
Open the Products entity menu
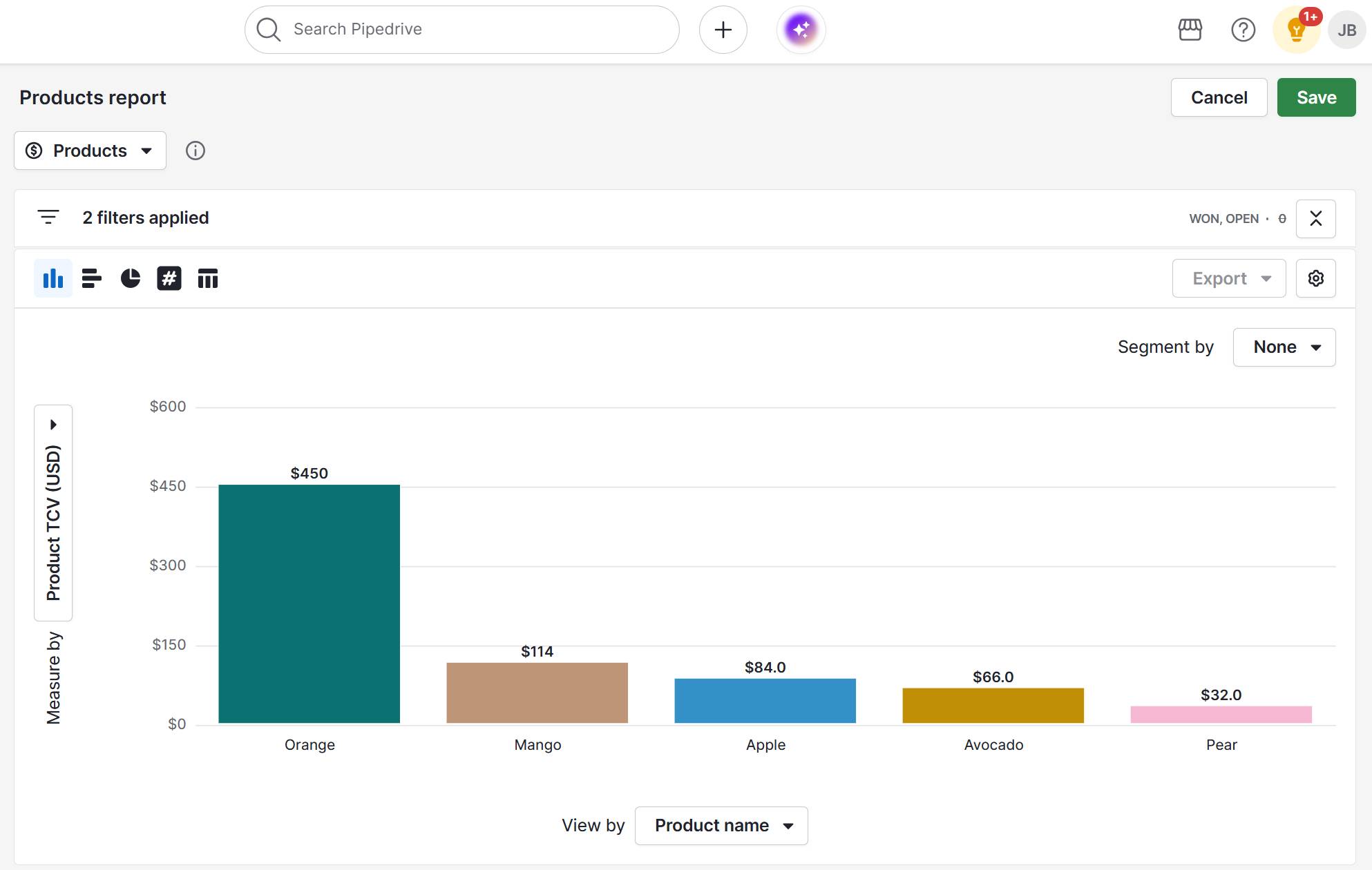coord(90,151)
